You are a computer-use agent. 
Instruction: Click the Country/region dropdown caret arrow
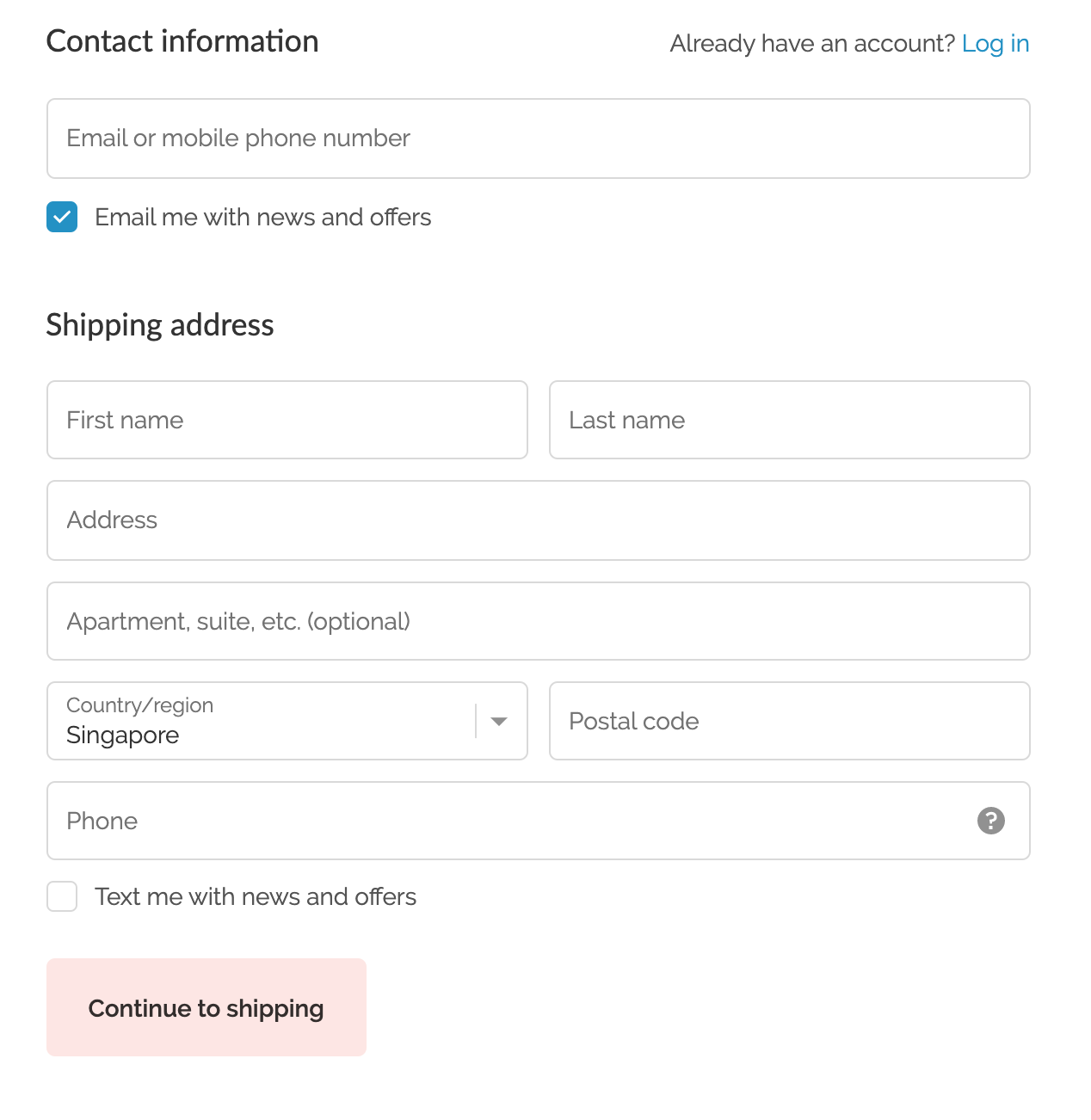[499, 722]
